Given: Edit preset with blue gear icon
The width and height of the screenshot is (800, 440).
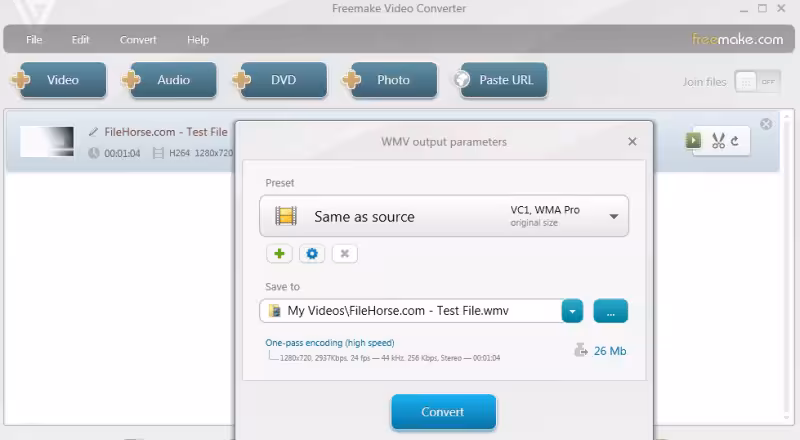Looking at the screenshot, I should [x=312, y=254].
